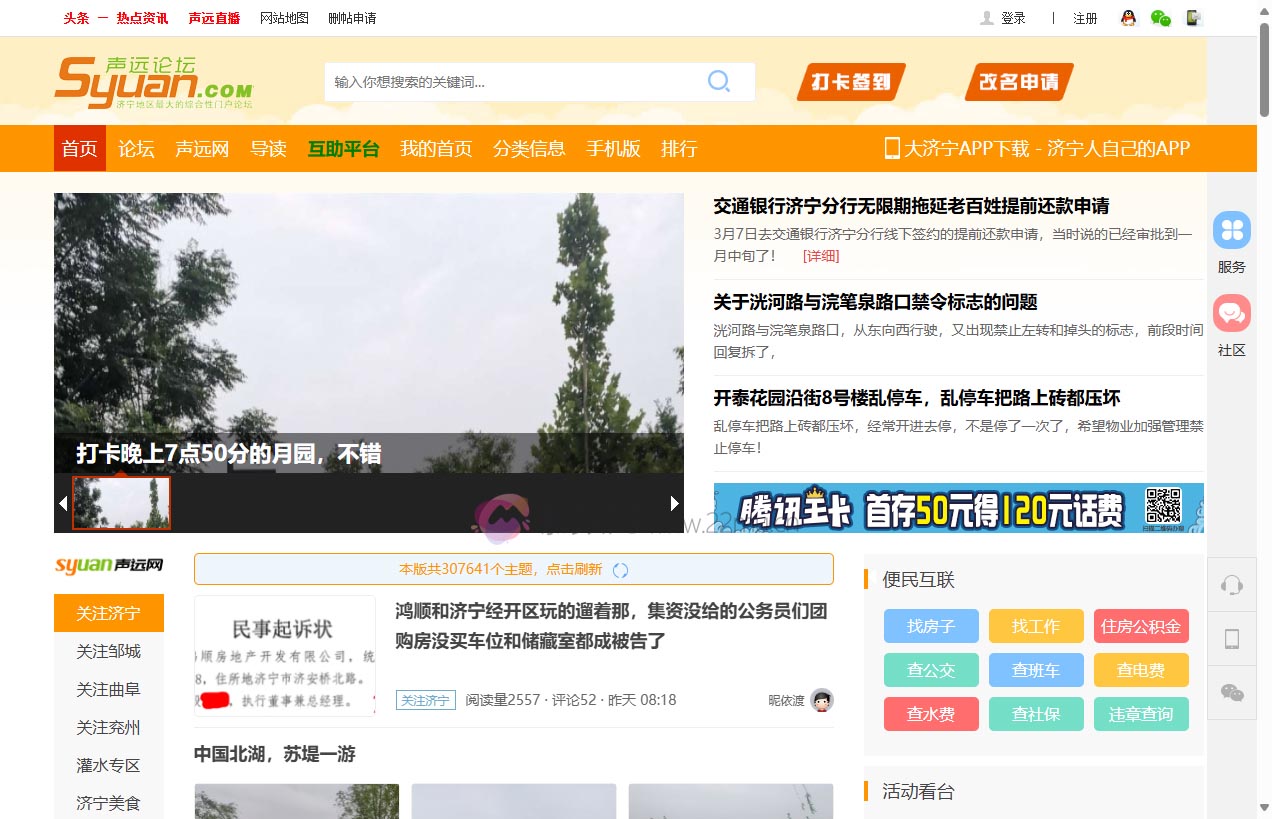
Task: Select 关注邹城 in the left sidebar
Action: 109,652
